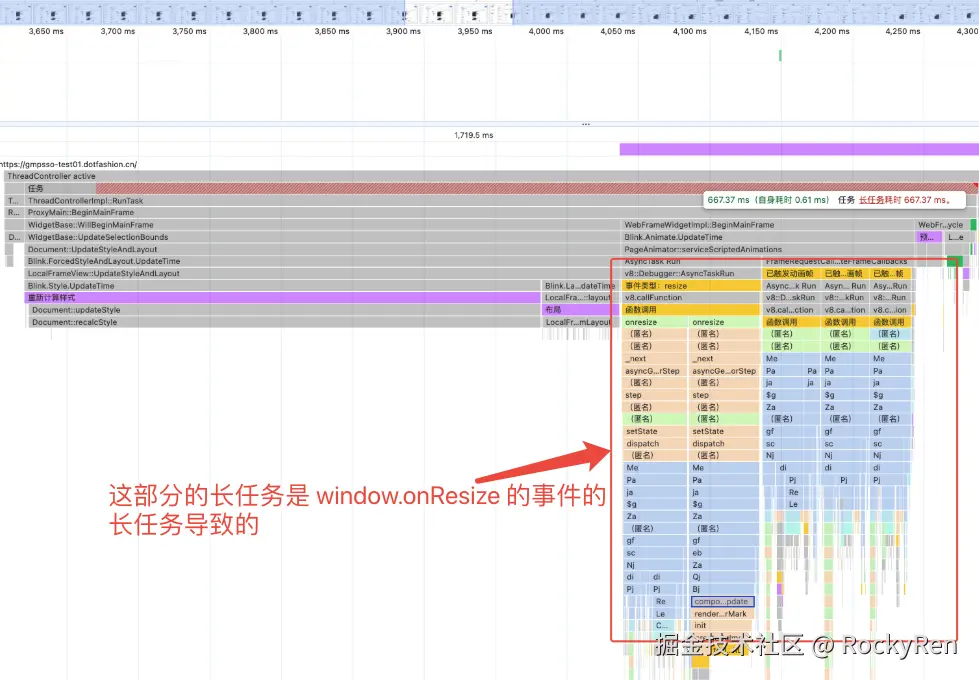
Task: Select the v8.ca...tion entry
Action: tap(844, 310)
